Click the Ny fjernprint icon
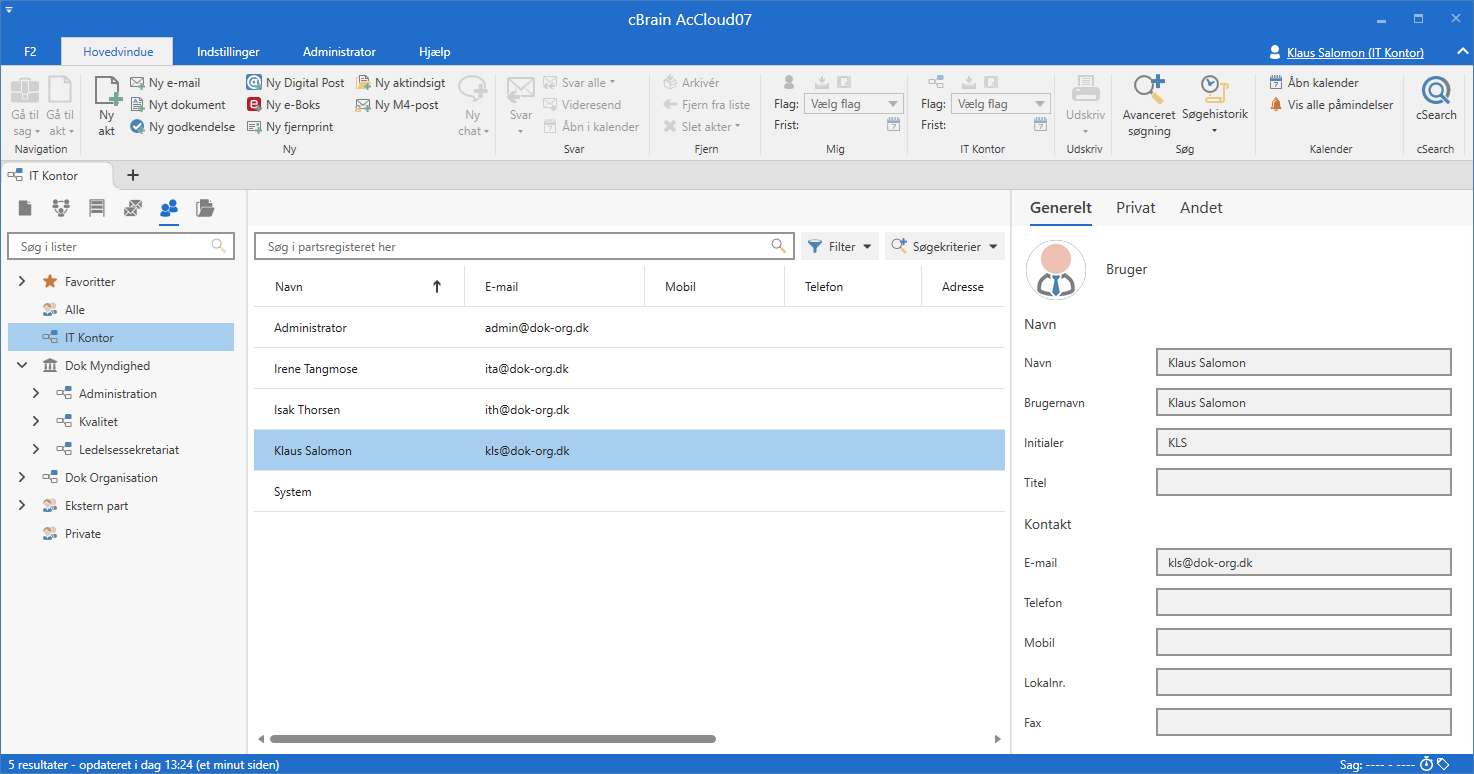Screen dimensions: 1474x774 (x=256, y=127)
